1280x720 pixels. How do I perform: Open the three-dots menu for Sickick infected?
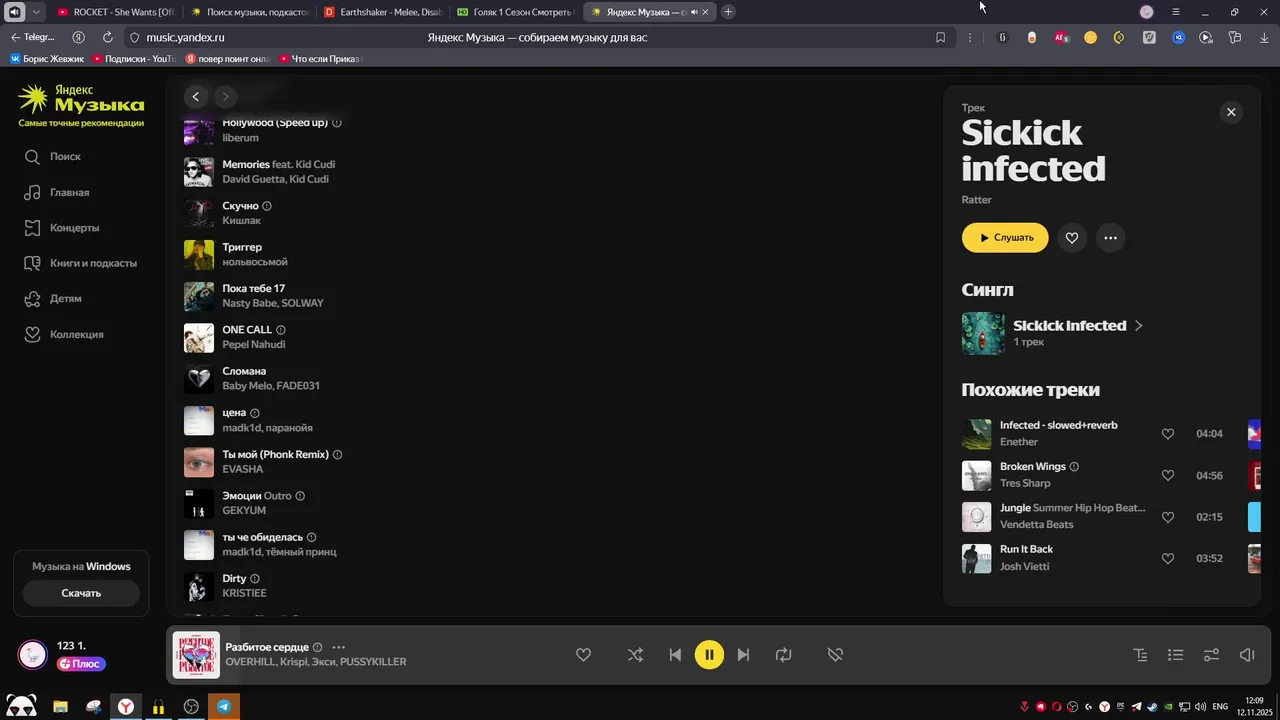pos(1110,238)
